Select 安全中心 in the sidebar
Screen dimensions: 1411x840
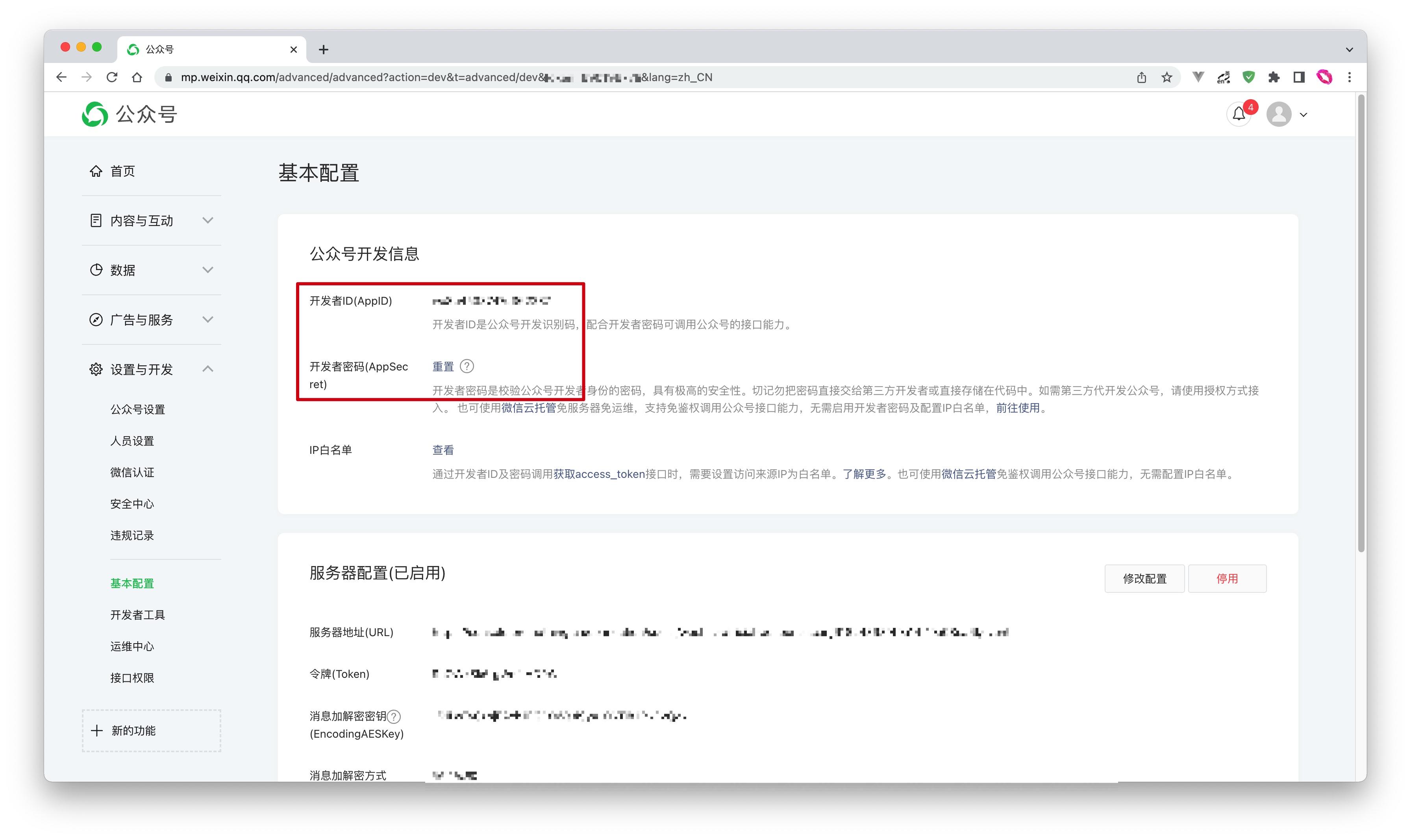(x=132, y=504)
